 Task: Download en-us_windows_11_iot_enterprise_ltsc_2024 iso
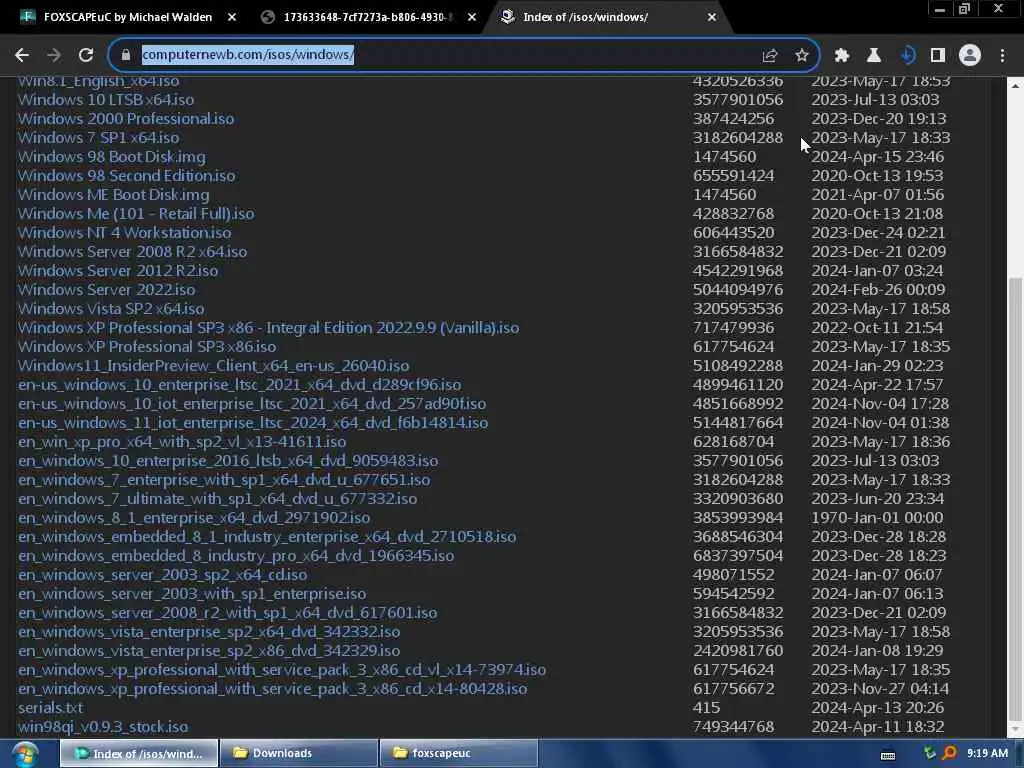point(253,423)
